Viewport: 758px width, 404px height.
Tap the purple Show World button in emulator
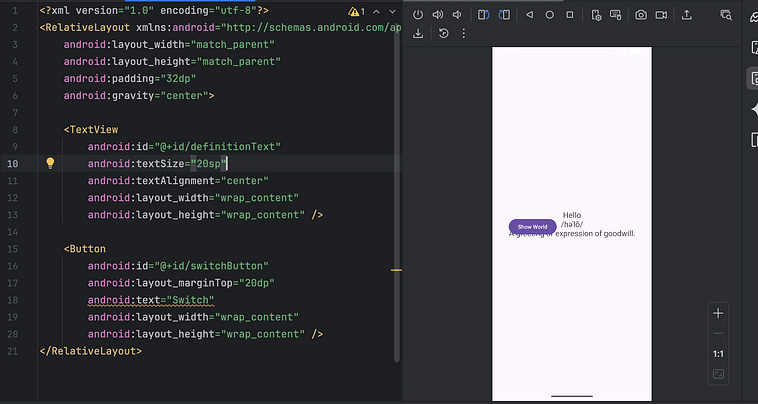(532, 227)
